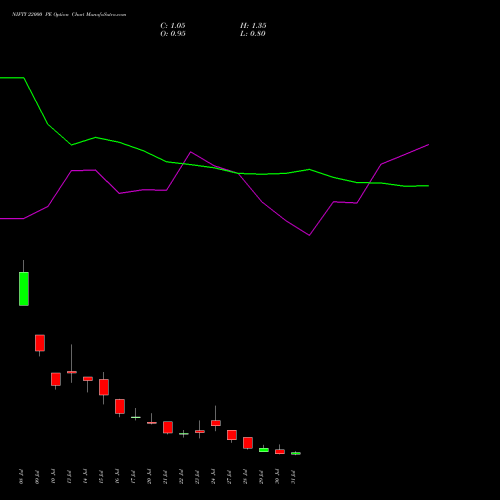Select the large green candle at 08 Jul
500x500 pixels.
point(24,289)
